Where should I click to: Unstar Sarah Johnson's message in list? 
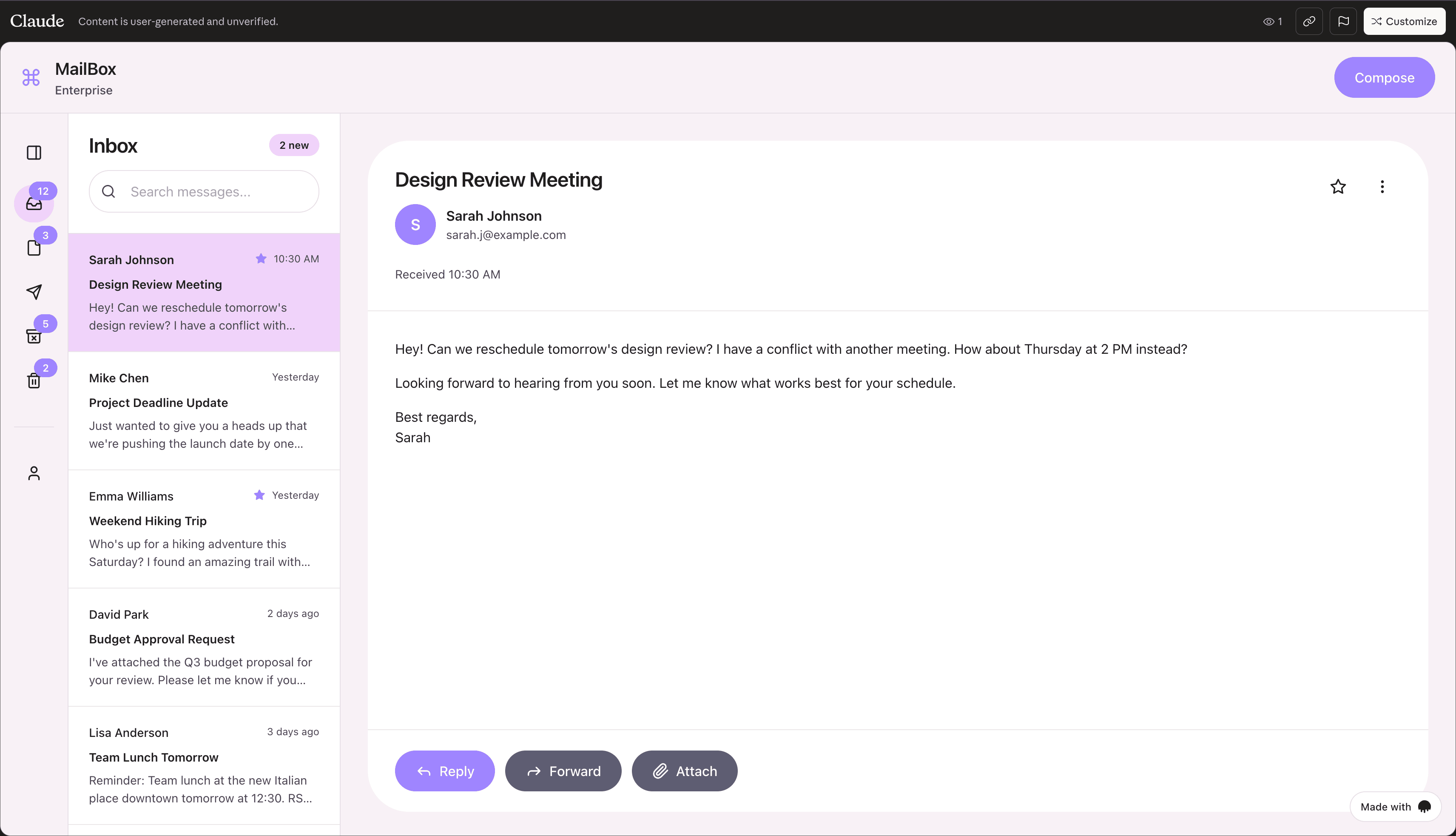click(x=261, y=259)
